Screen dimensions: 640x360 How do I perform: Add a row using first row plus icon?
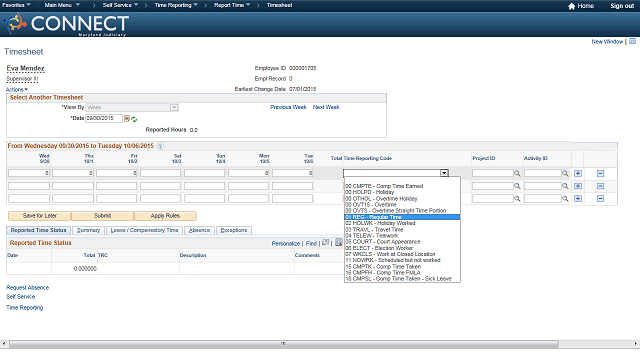click(x=578, y=173)
